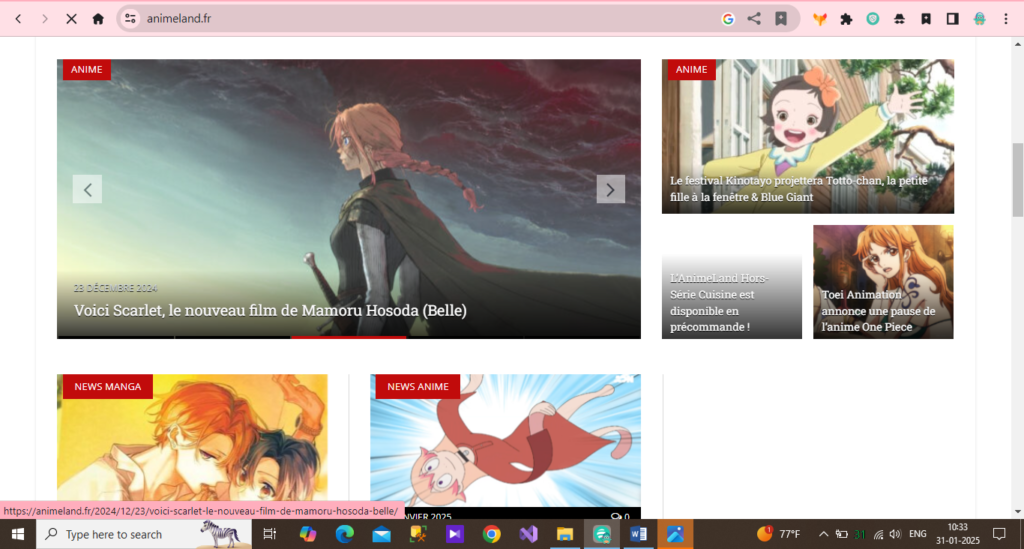Open the browser profile avatar
Screen dimensions: 1024x549
[980, 19]
